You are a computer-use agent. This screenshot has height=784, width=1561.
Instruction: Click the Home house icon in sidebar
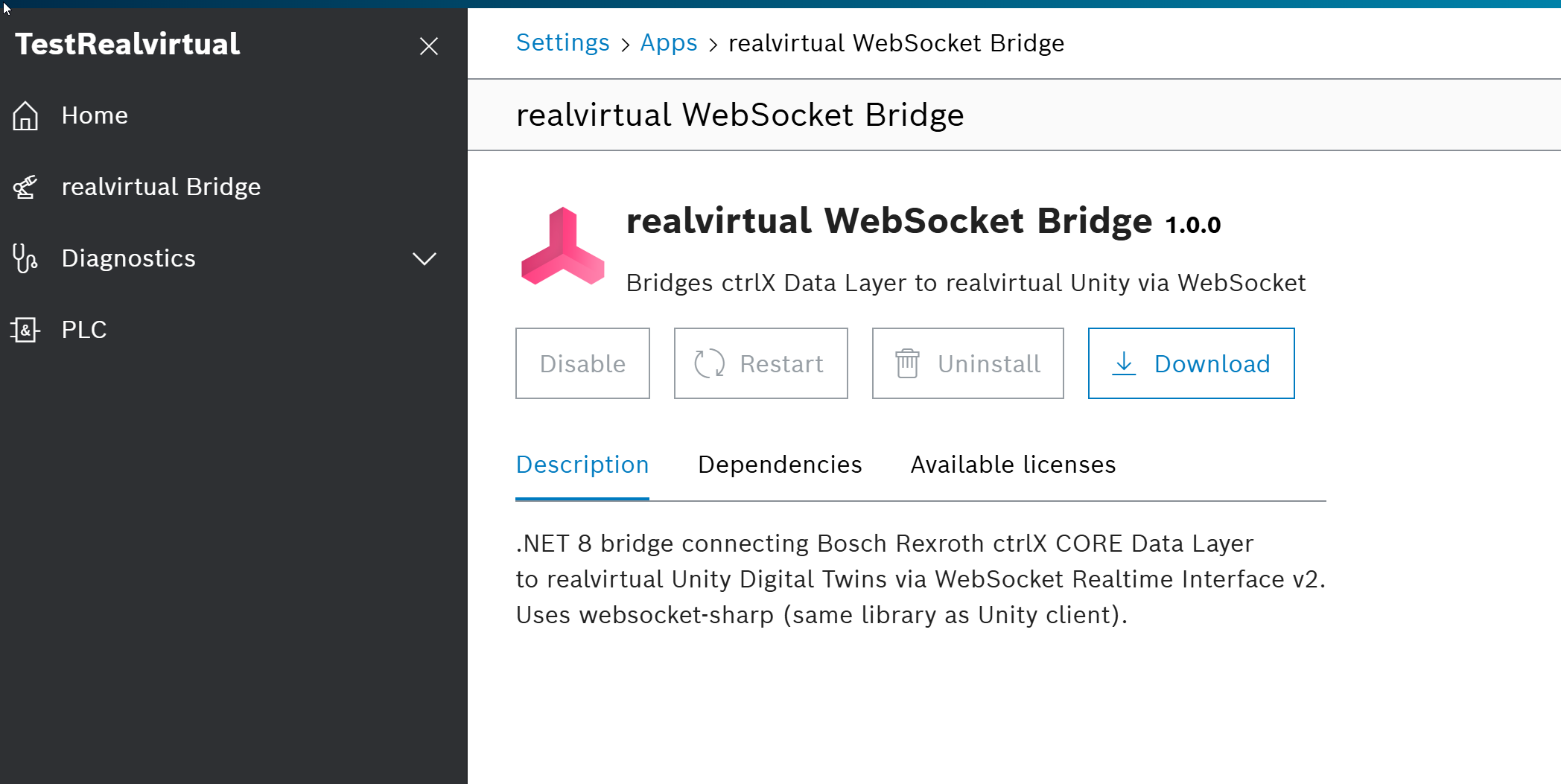point(25,115)
